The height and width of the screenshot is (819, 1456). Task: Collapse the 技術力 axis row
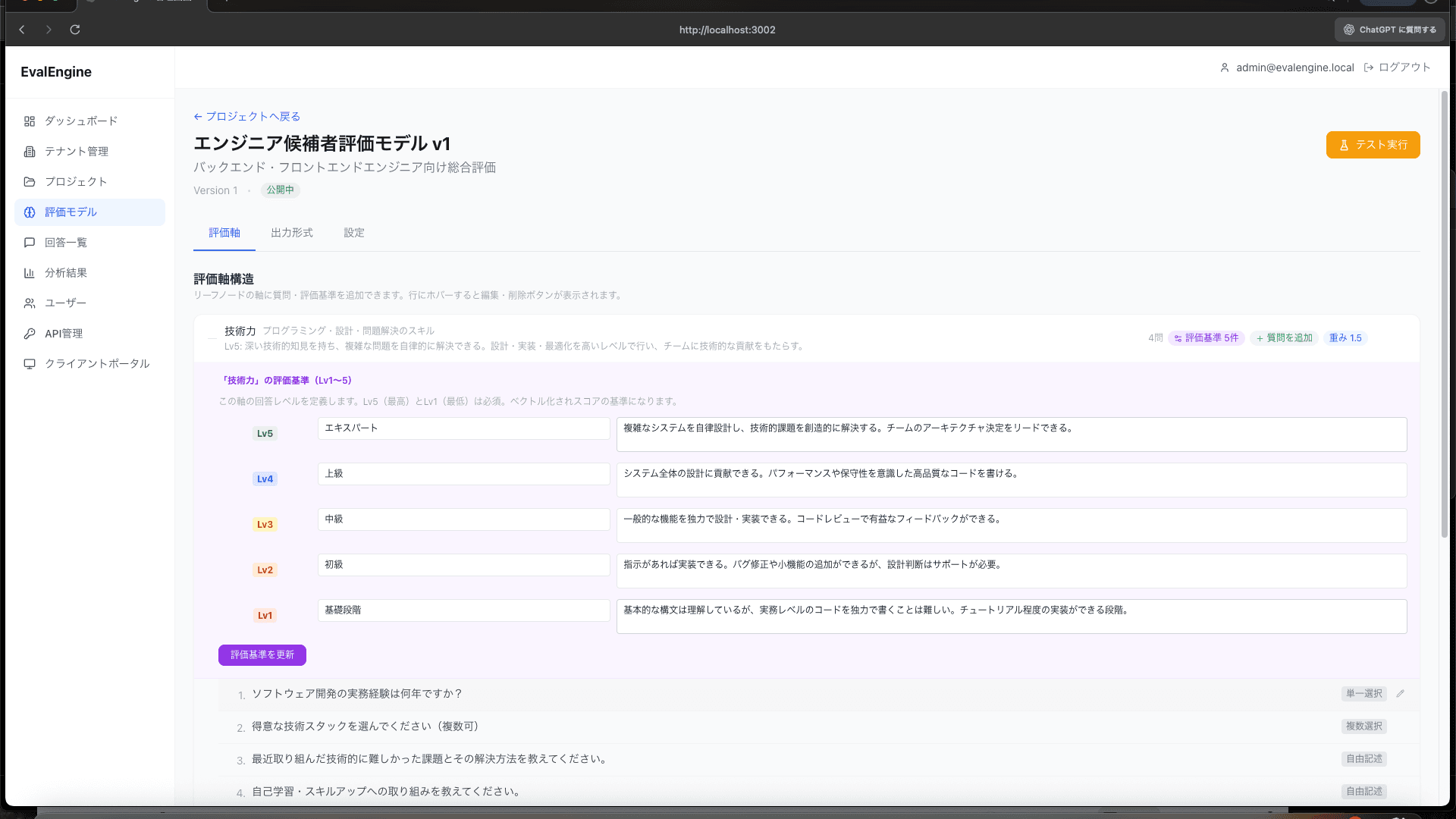212,337
